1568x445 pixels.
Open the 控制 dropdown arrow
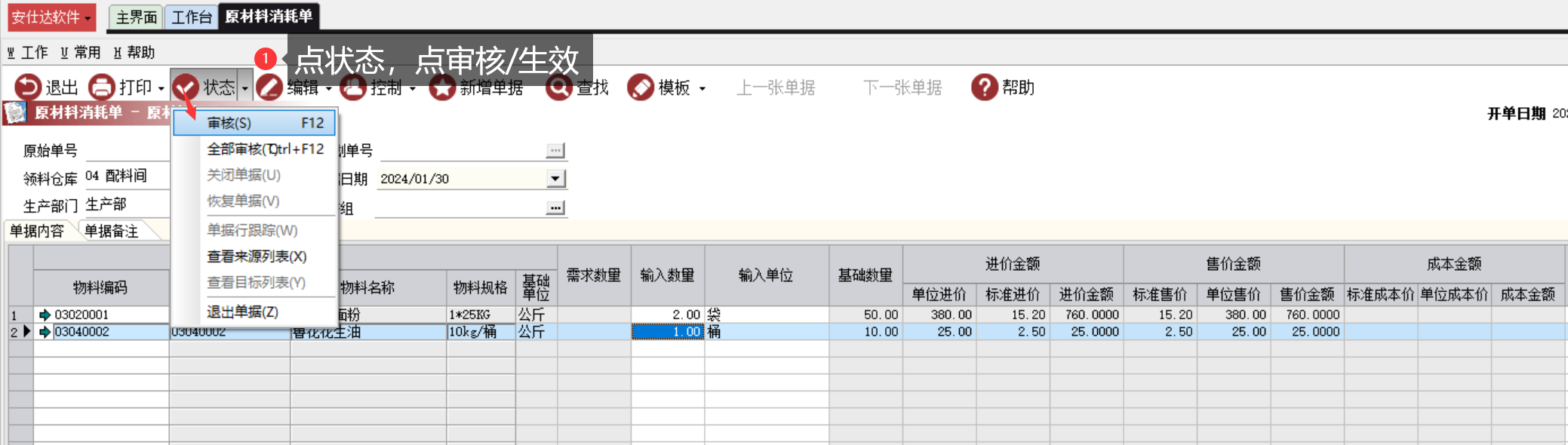[412, 89]
